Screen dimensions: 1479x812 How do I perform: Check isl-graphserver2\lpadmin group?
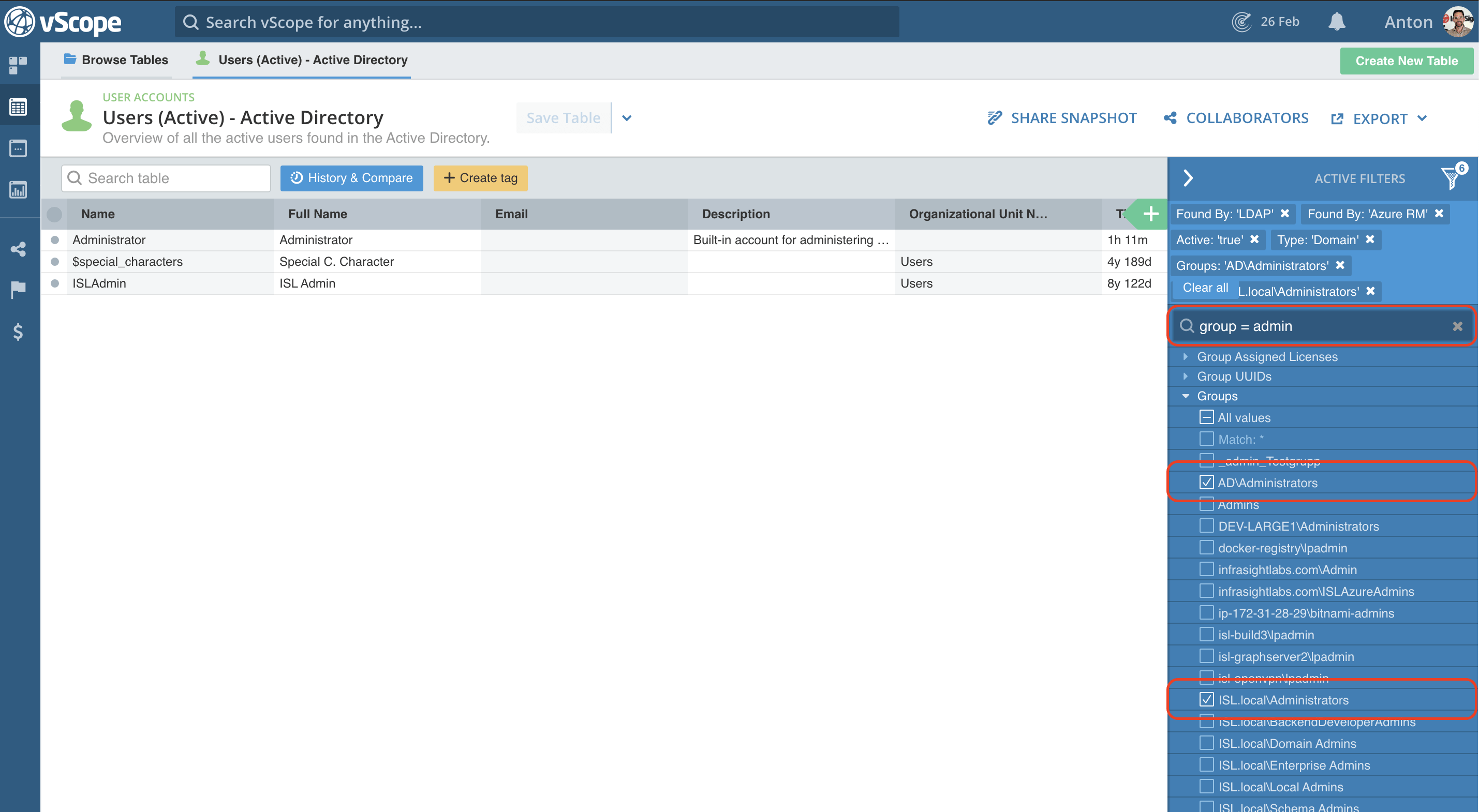coord(1206,656)
